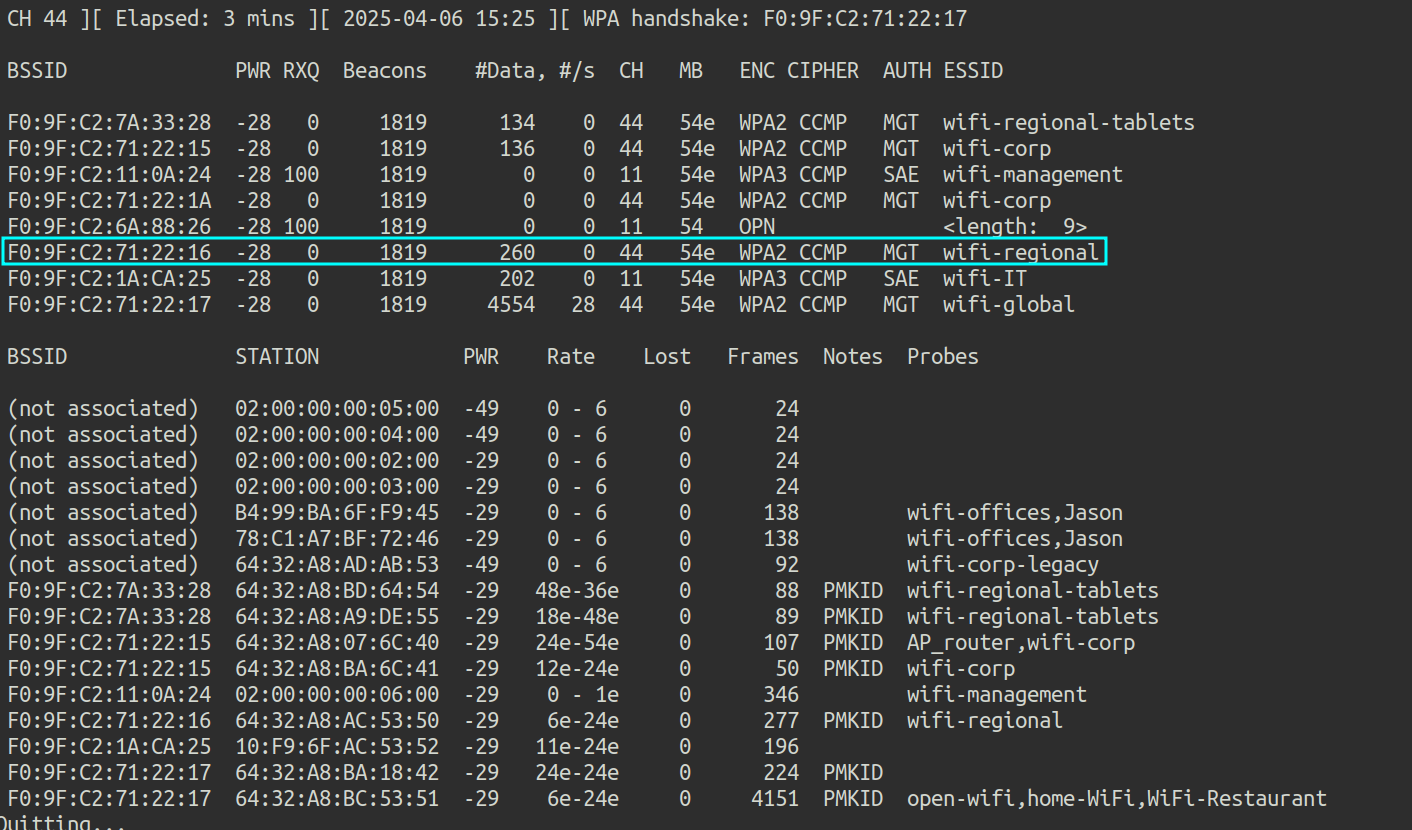The width and height of the screenshot is (1412, 830).
Task: Click the STATION column header
Action: click(x=277, y=357)
